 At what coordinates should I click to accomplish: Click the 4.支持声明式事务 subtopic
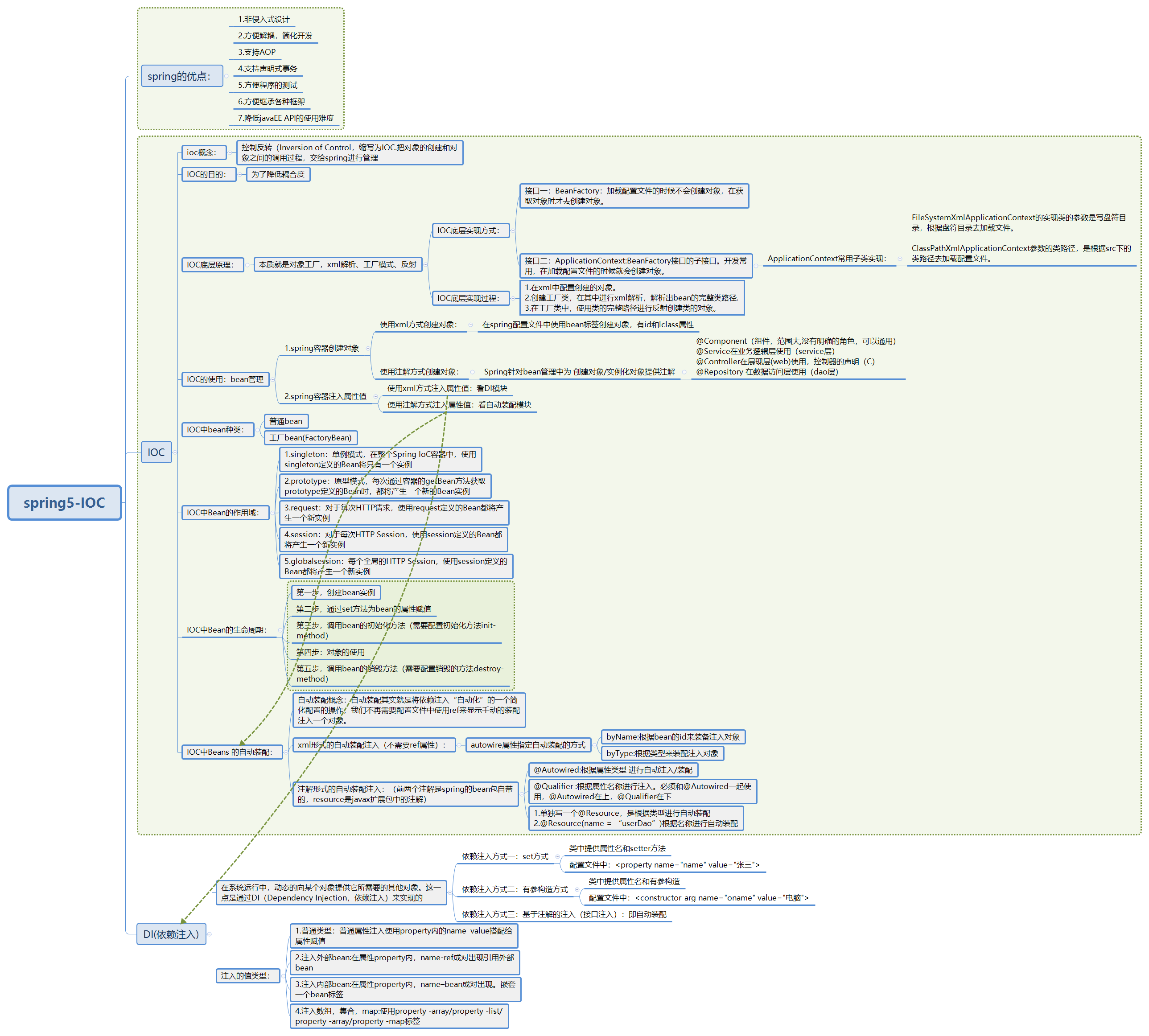(268, 69)
